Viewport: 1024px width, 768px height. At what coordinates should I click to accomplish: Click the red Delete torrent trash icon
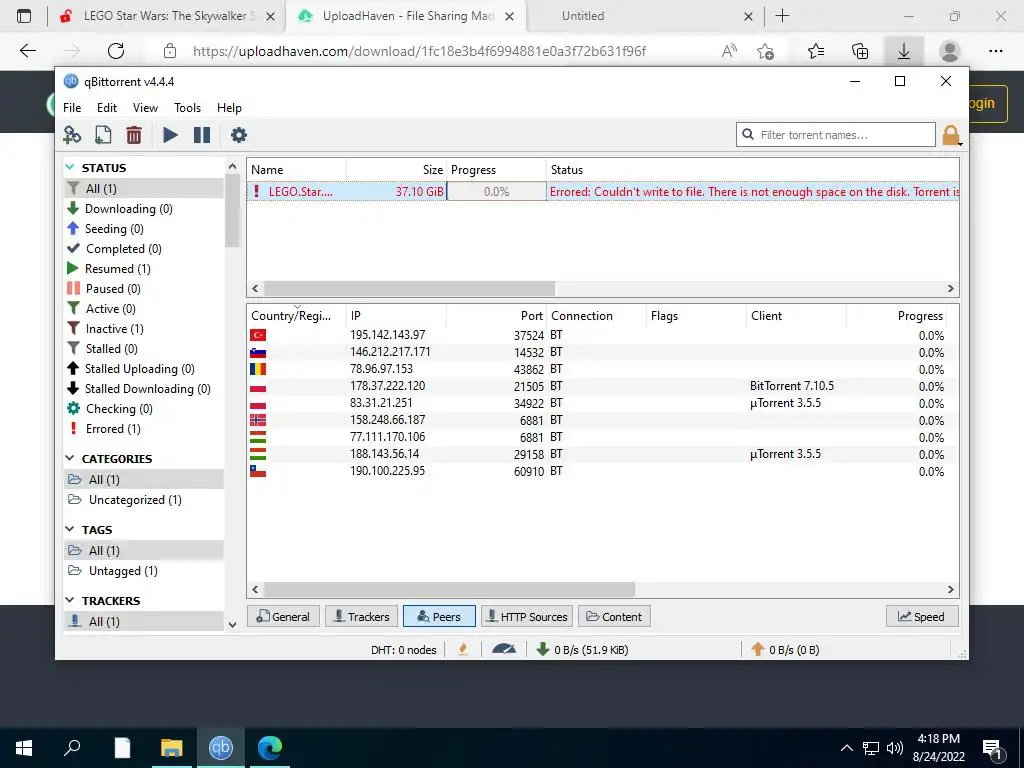(x=134, y=135)
